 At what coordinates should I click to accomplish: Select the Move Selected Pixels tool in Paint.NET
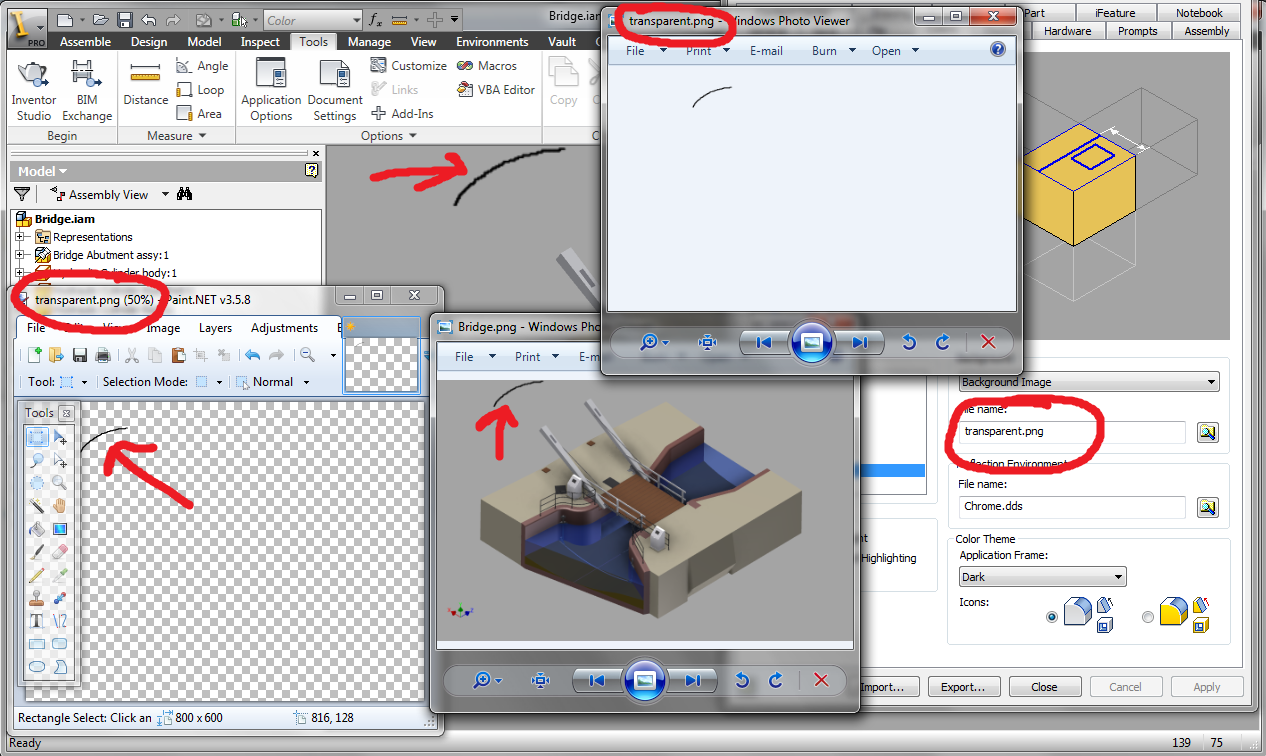[x=60, y=437]
